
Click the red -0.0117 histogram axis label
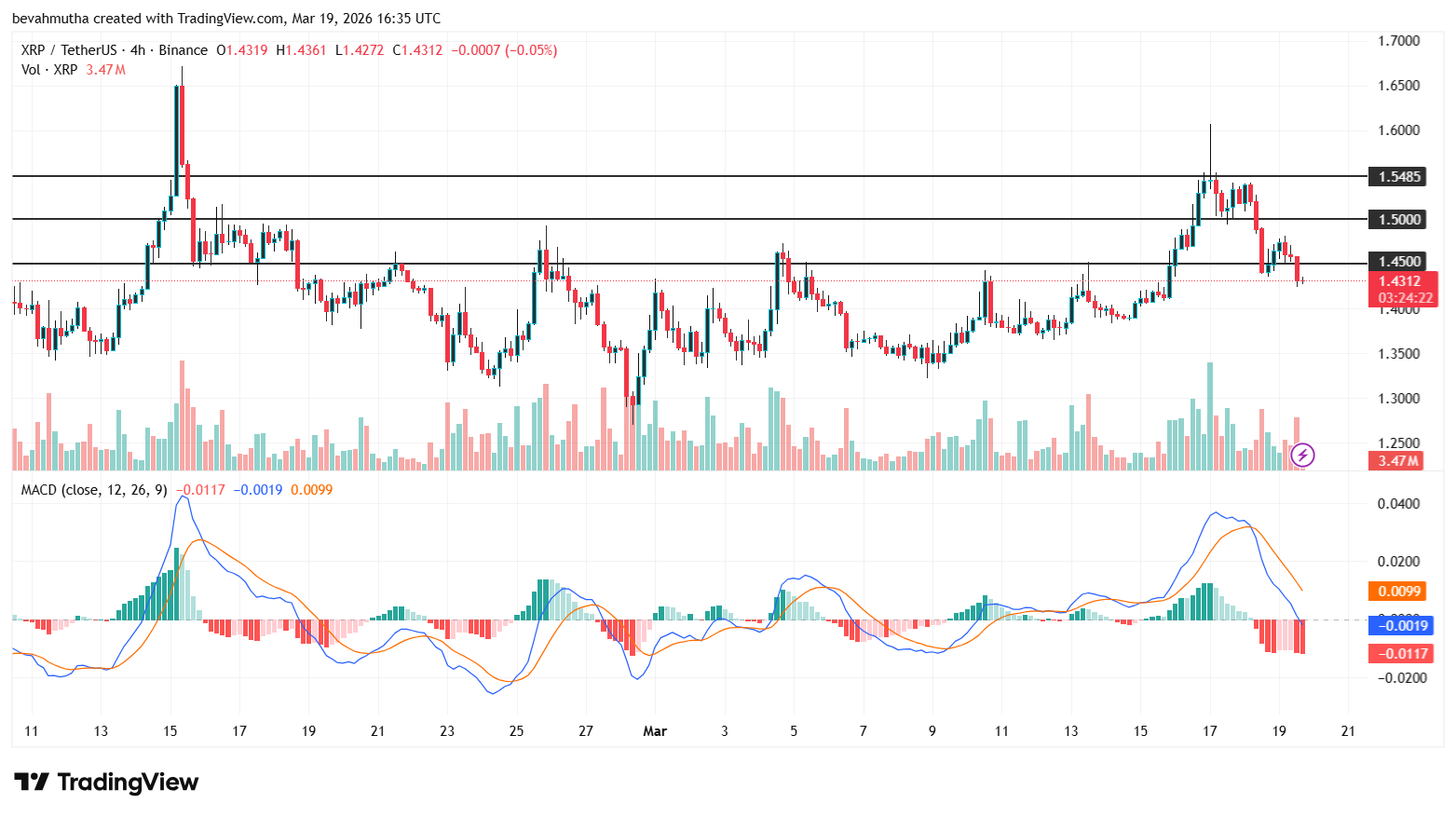1398,653
